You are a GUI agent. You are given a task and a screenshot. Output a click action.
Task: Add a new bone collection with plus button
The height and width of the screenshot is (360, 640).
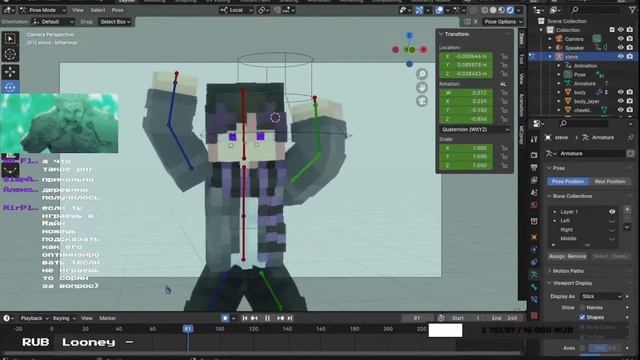[627, 210]
